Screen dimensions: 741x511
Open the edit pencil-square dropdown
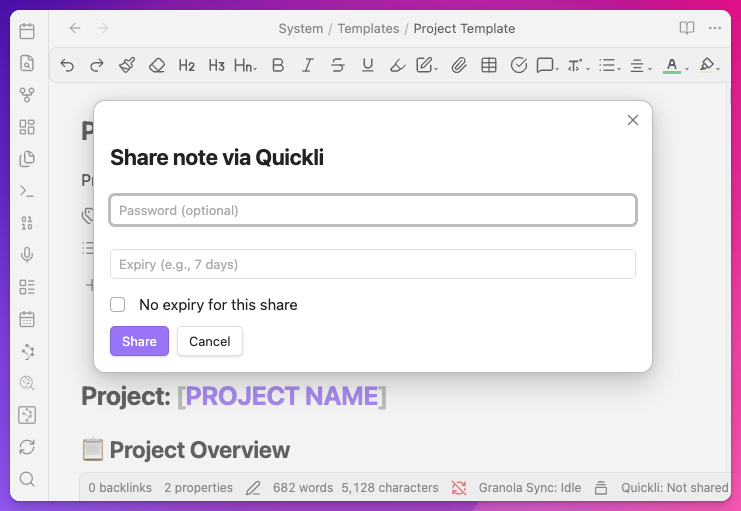click(427, 65)
